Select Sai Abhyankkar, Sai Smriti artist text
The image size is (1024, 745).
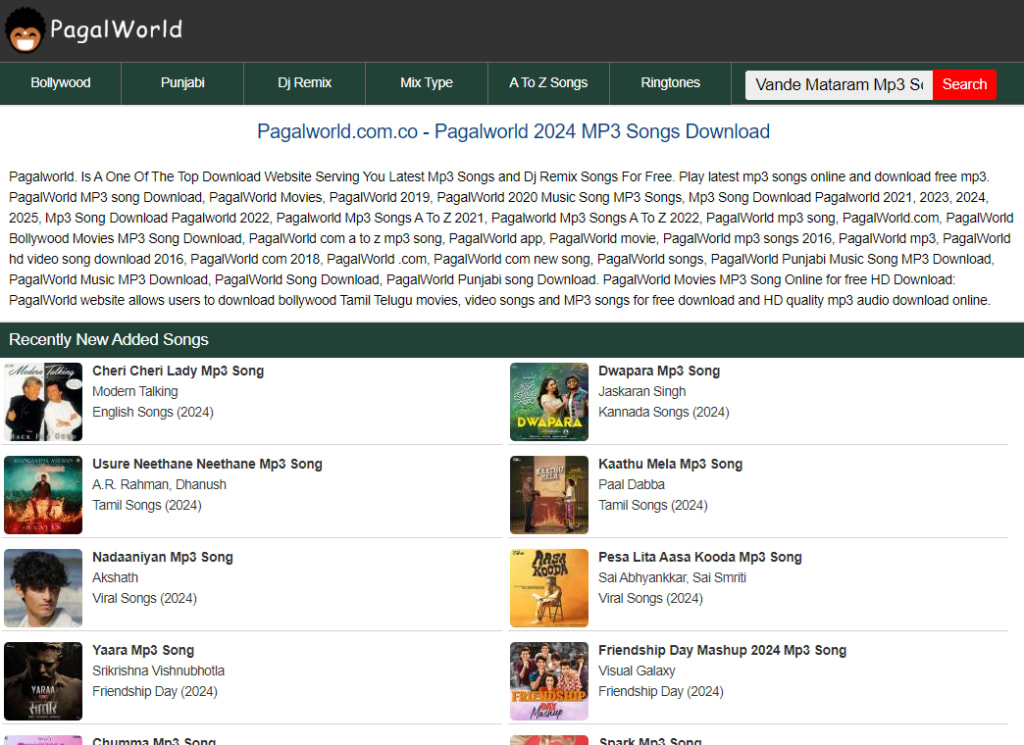672,578
